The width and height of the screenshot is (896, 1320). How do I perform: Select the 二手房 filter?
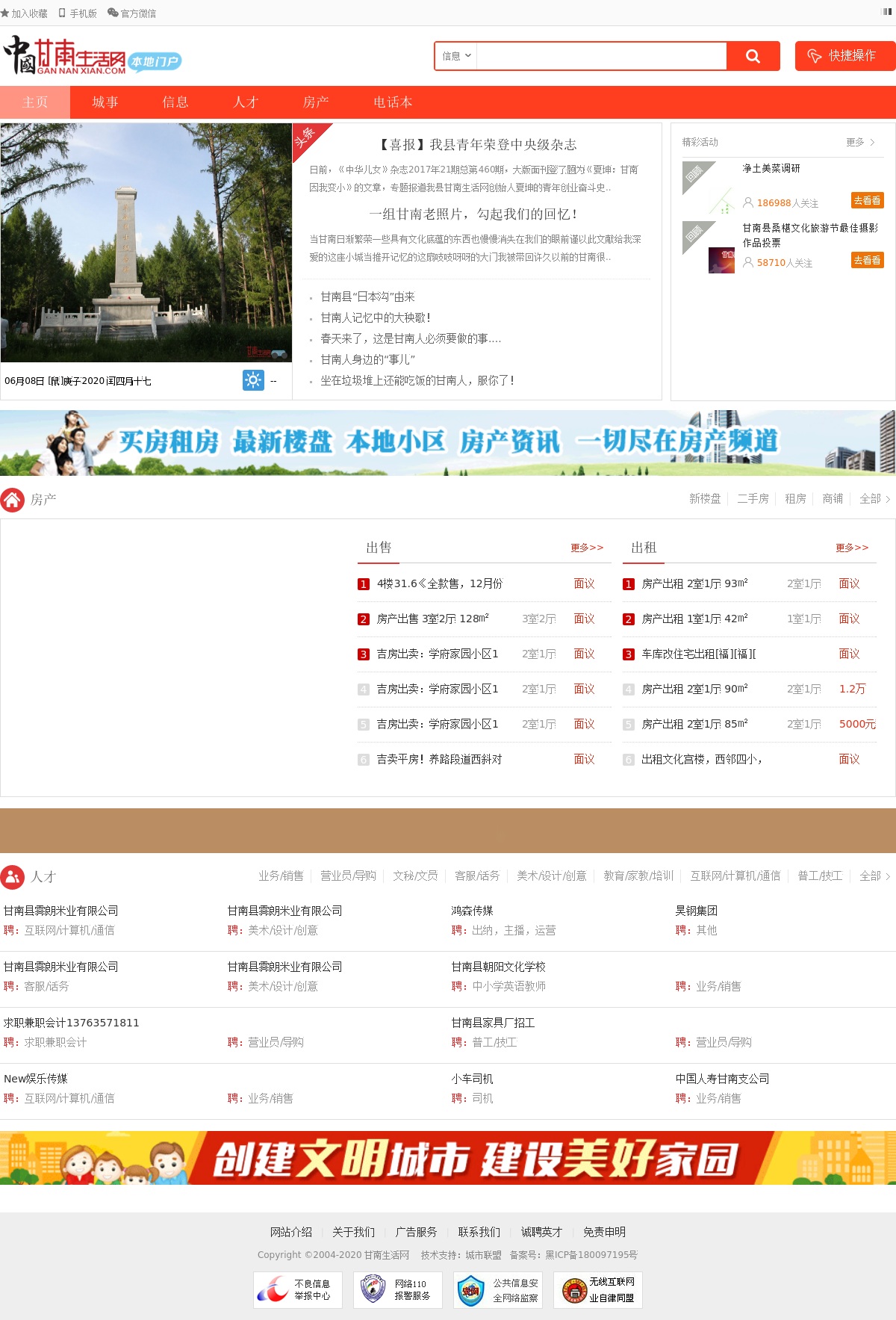point(753,499)
